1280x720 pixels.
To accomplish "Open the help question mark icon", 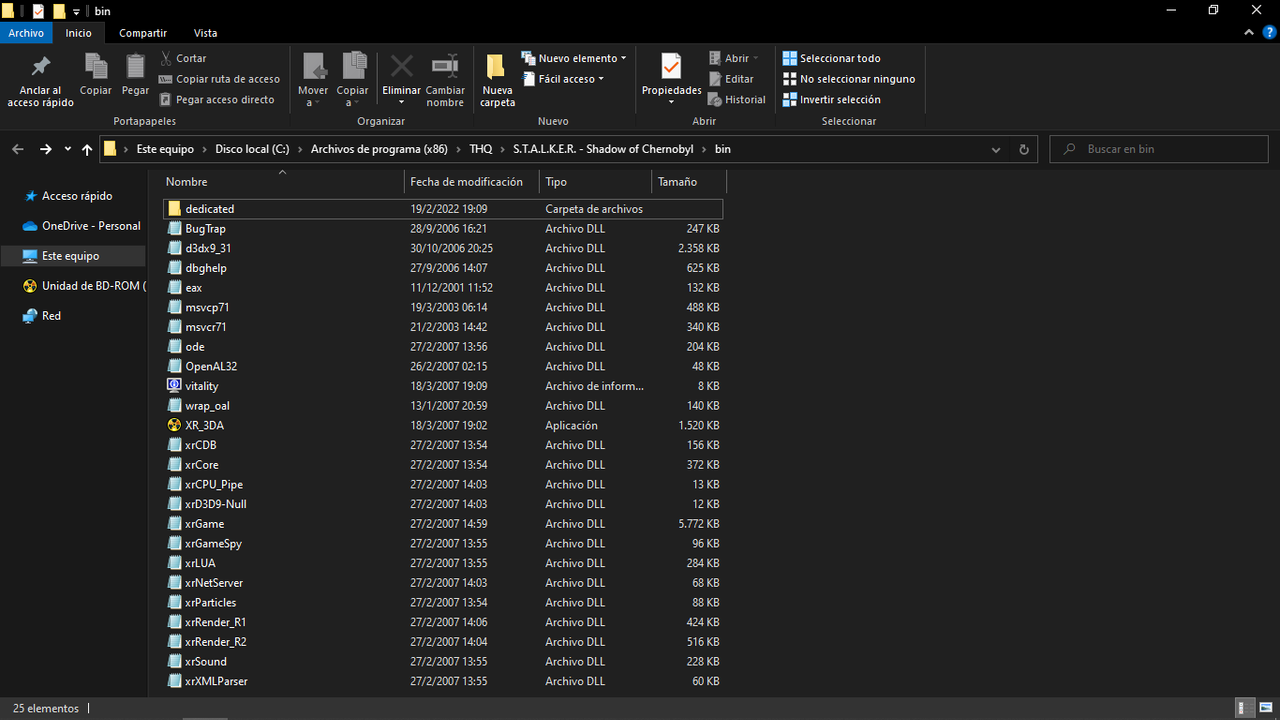I will (1268, 33).
